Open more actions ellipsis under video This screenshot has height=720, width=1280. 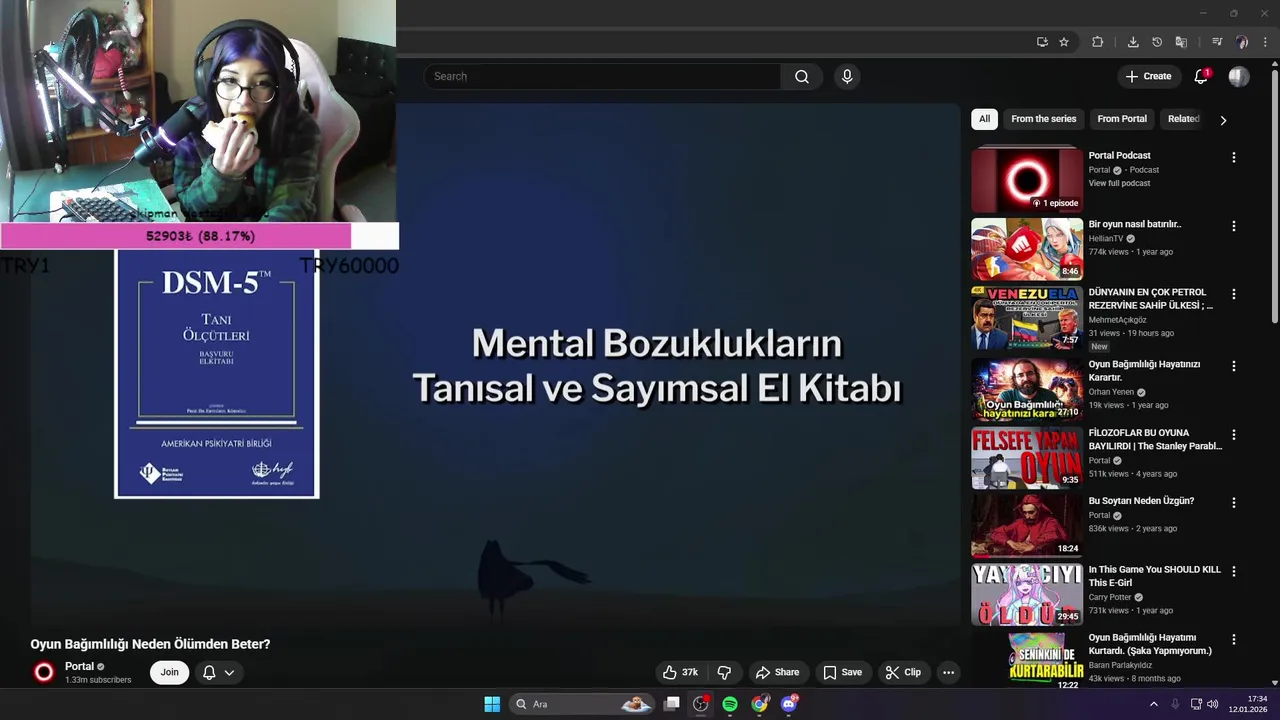(948, 672)
